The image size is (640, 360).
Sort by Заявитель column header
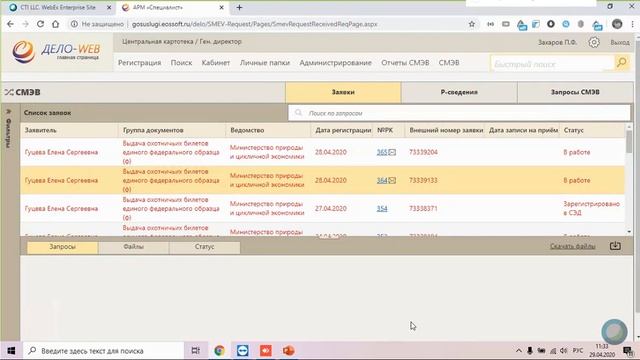(x=40, y=130)
